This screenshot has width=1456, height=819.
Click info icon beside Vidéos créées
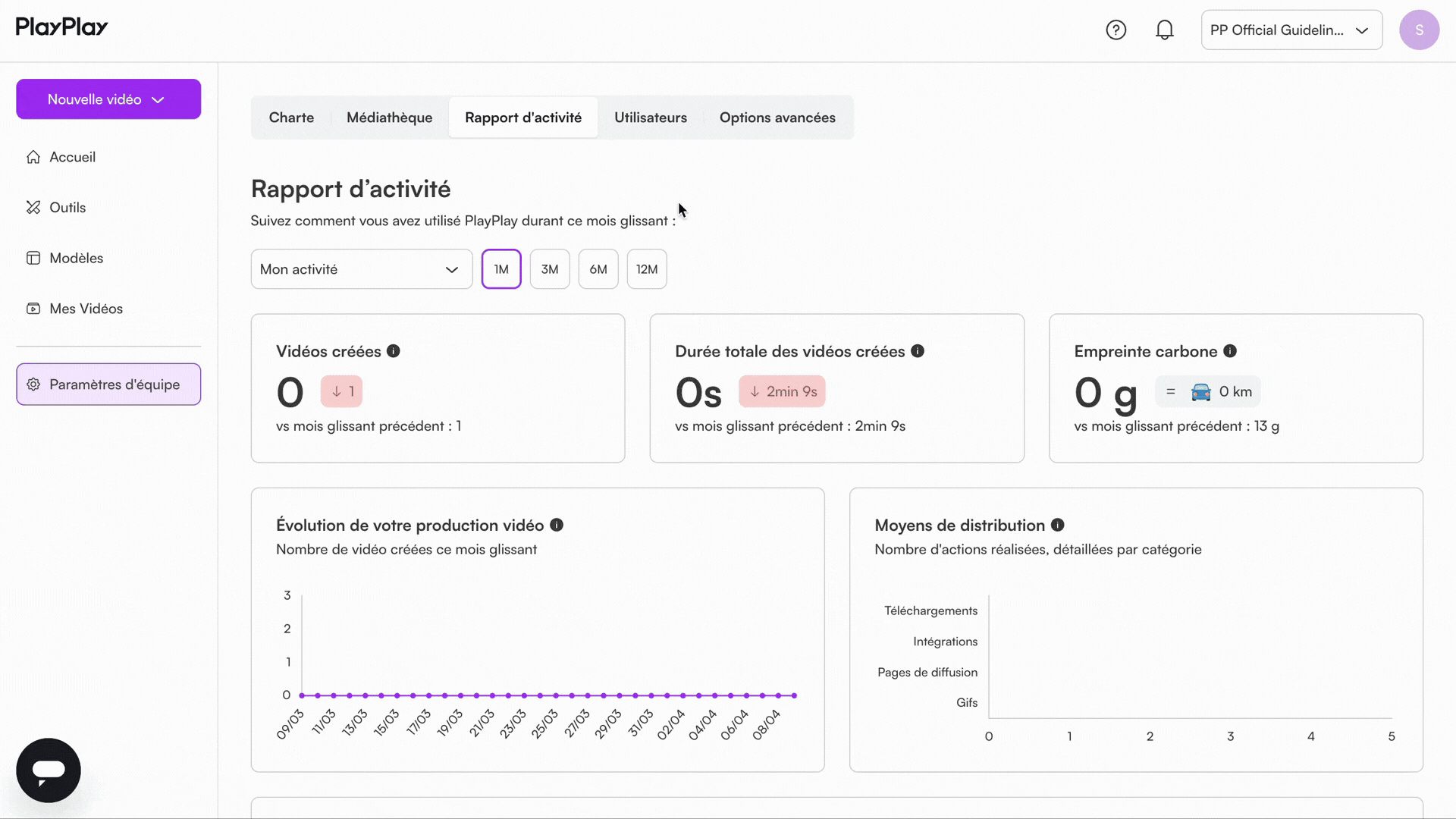point(393,351)
